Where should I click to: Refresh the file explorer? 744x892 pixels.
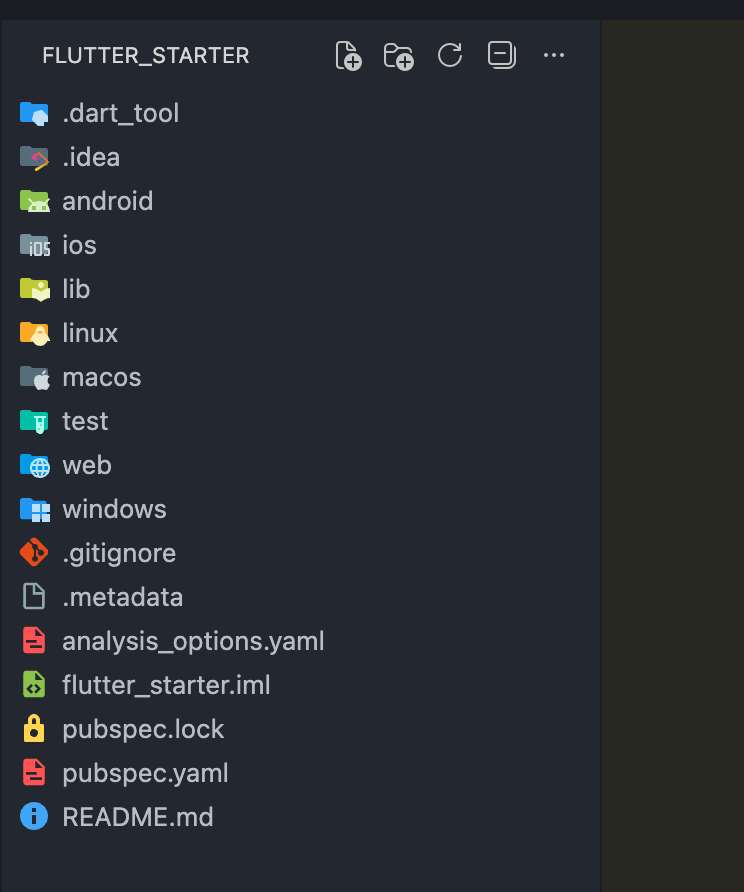450,56
